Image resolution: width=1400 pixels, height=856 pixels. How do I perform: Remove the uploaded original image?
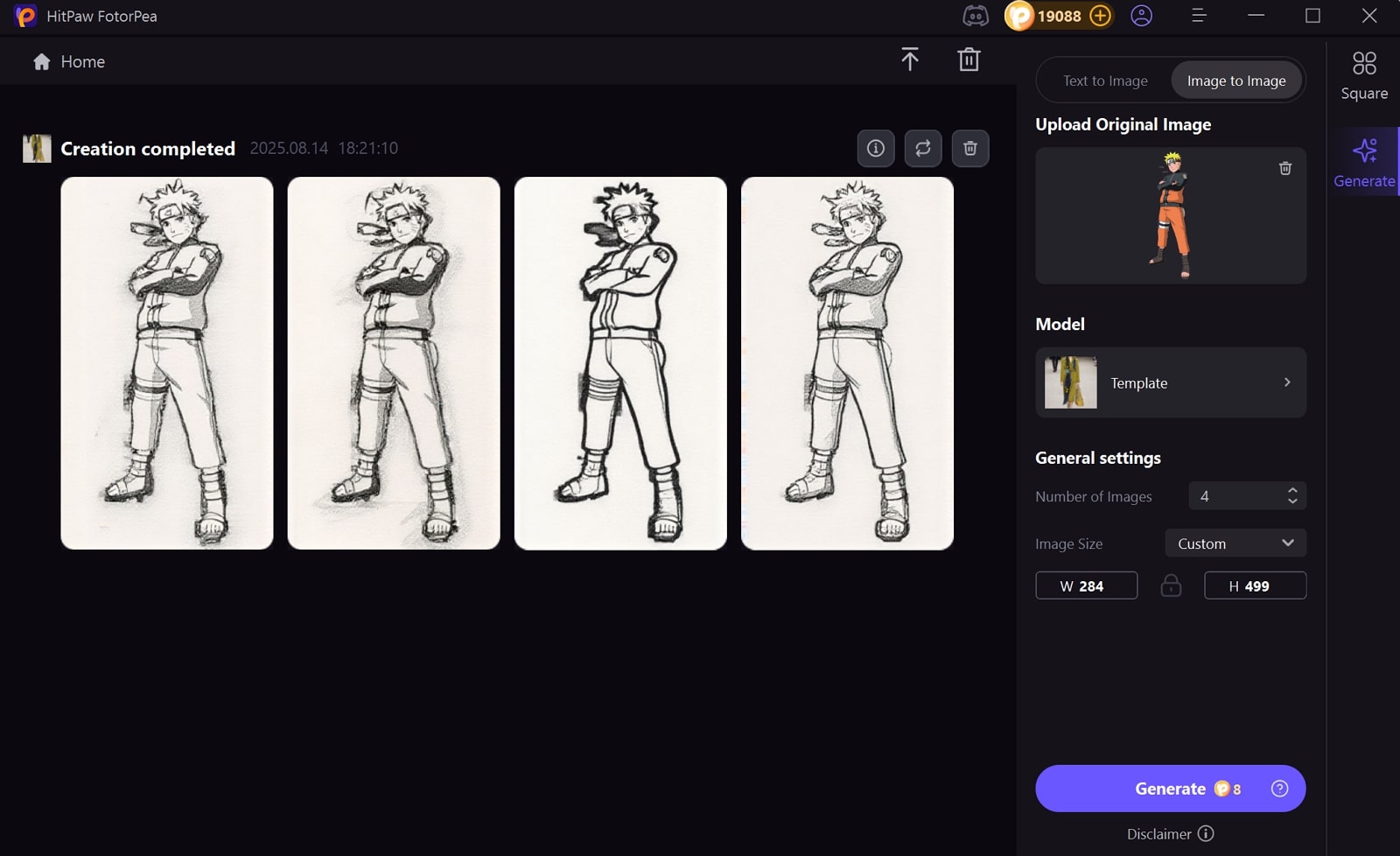tap(1285, 168)
